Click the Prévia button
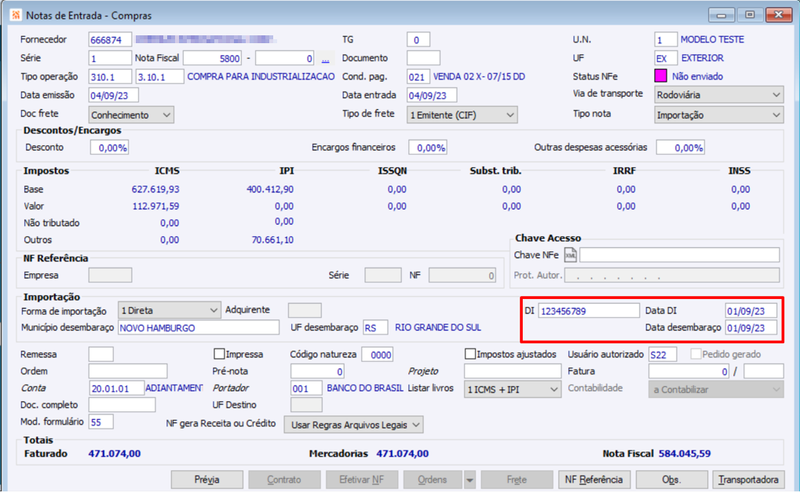The width and height of the screenshot is (800, 493). [x=207, y=480]
